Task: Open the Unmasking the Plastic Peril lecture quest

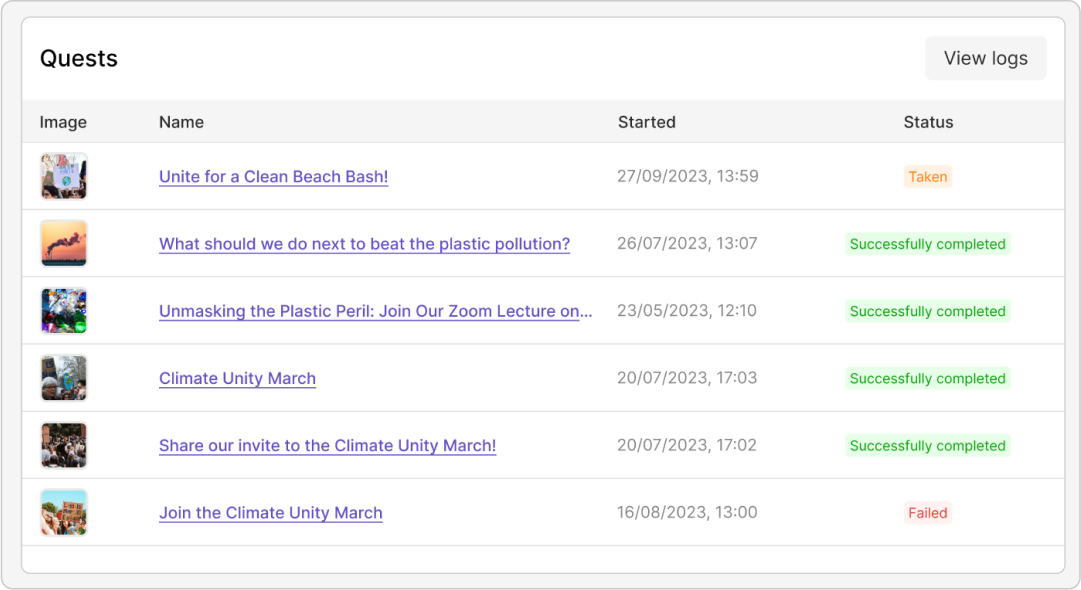Action: tap(375, 311)
